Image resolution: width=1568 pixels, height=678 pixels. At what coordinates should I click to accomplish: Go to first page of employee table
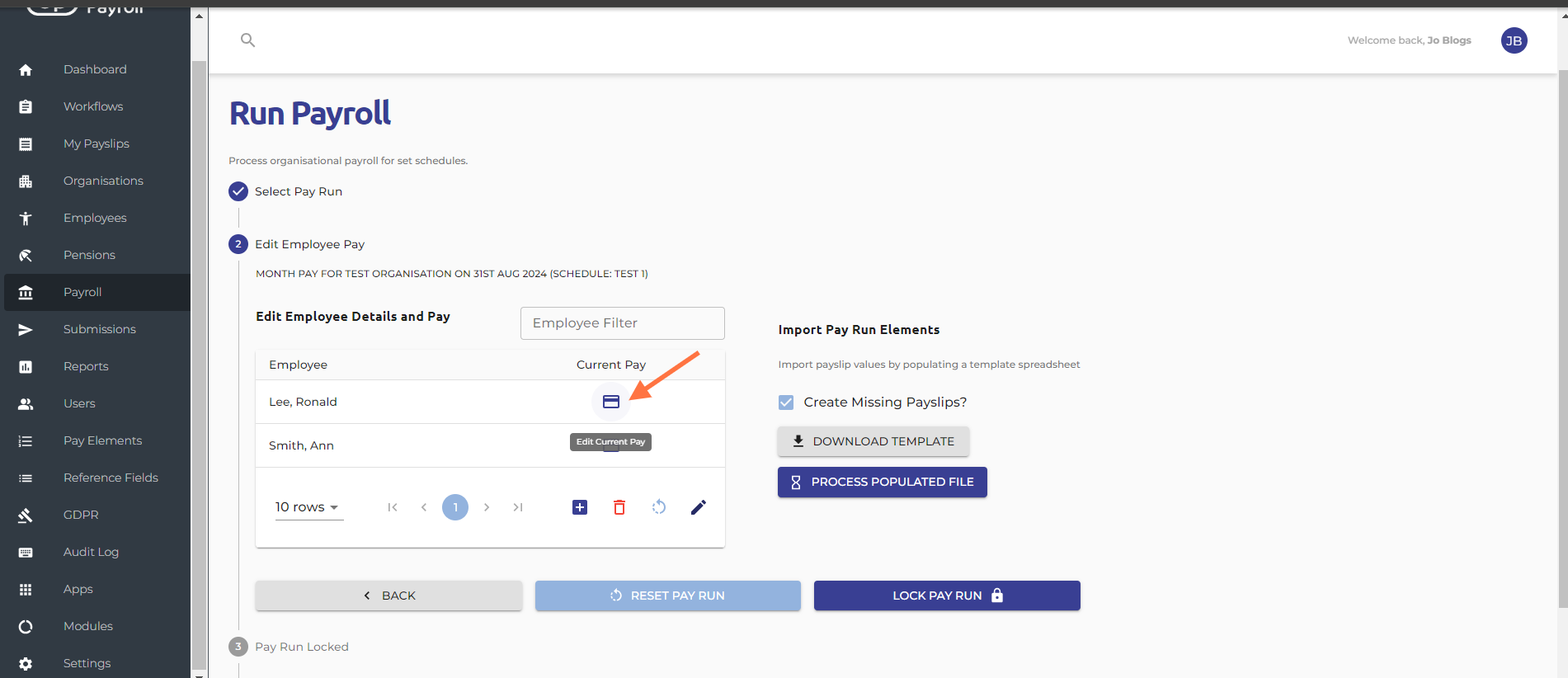click(393, 507)
